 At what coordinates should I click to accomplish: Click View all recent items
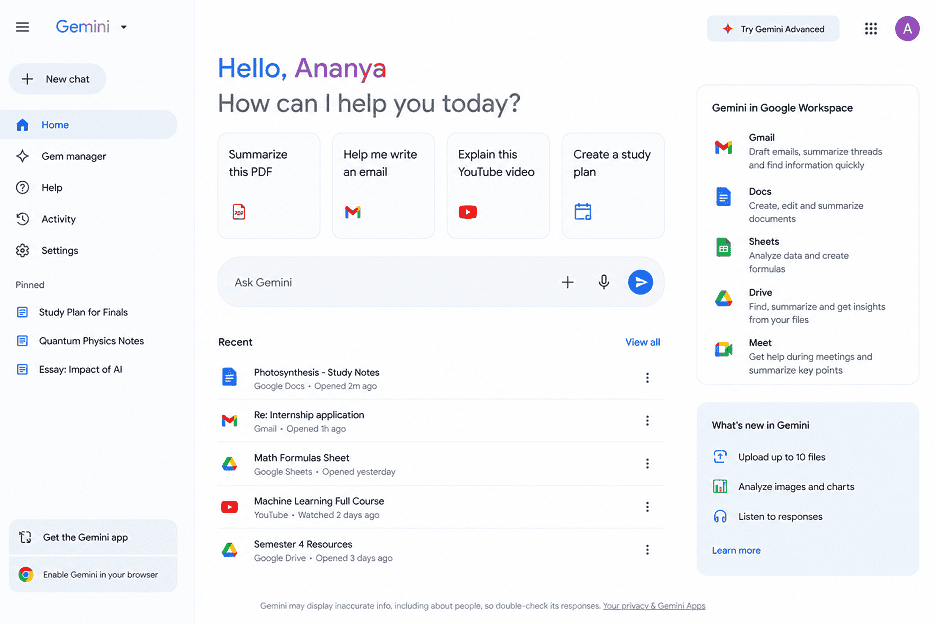[642, 342]
